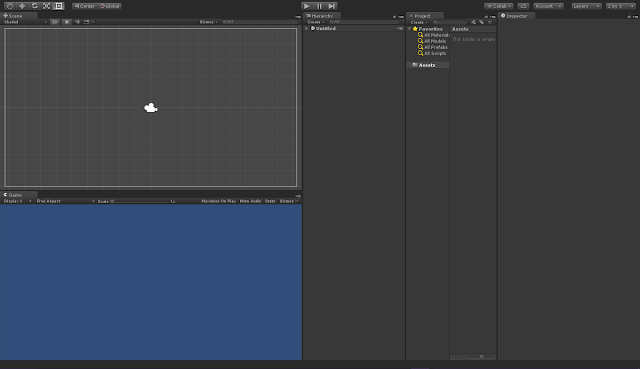Open the Untitled scene options menu
Image resolution: width=640 pixels, height=369 pixels.
click(x=400, y=29)
